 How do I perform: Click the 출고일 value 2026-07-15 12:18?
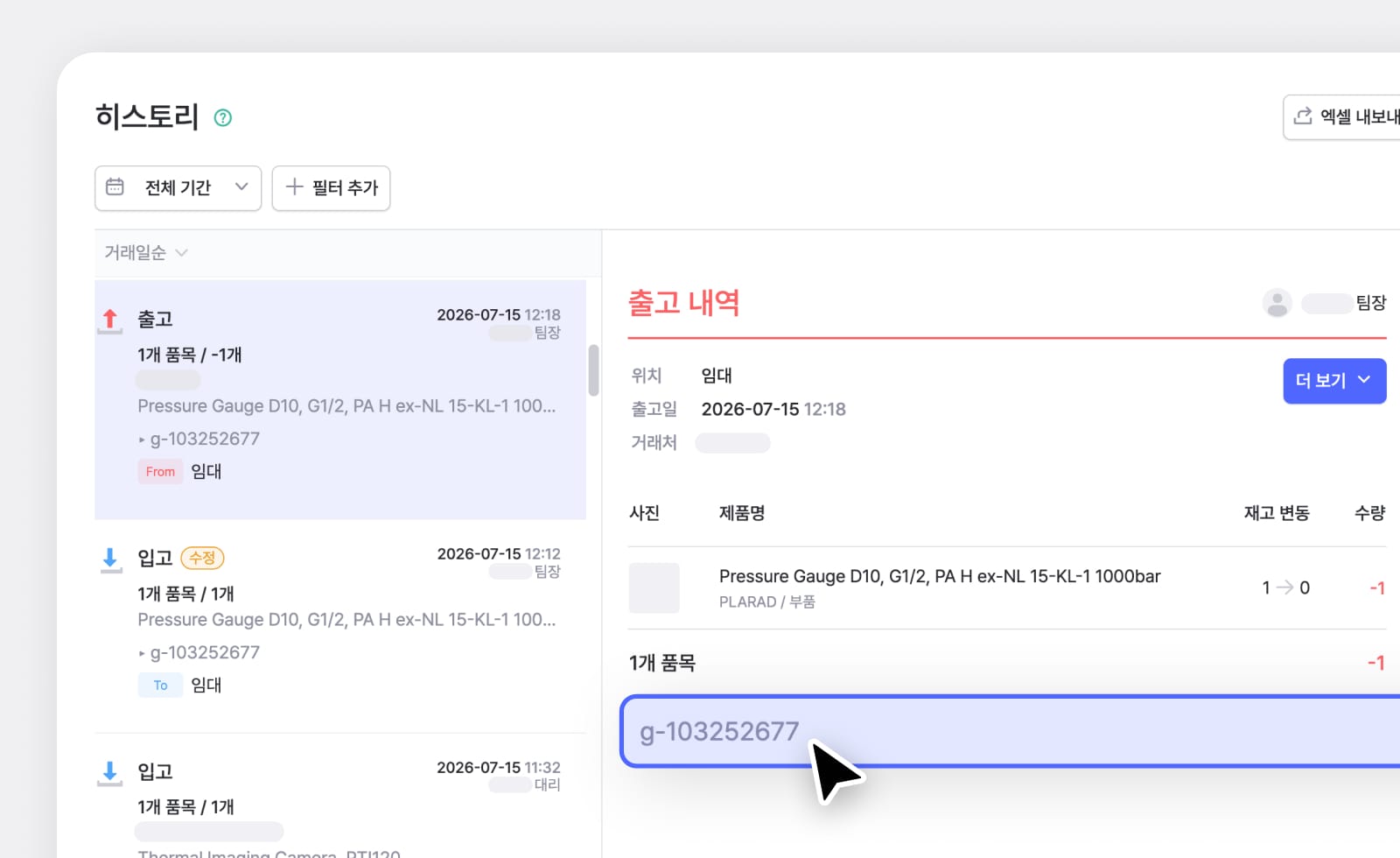click(773, 409)
